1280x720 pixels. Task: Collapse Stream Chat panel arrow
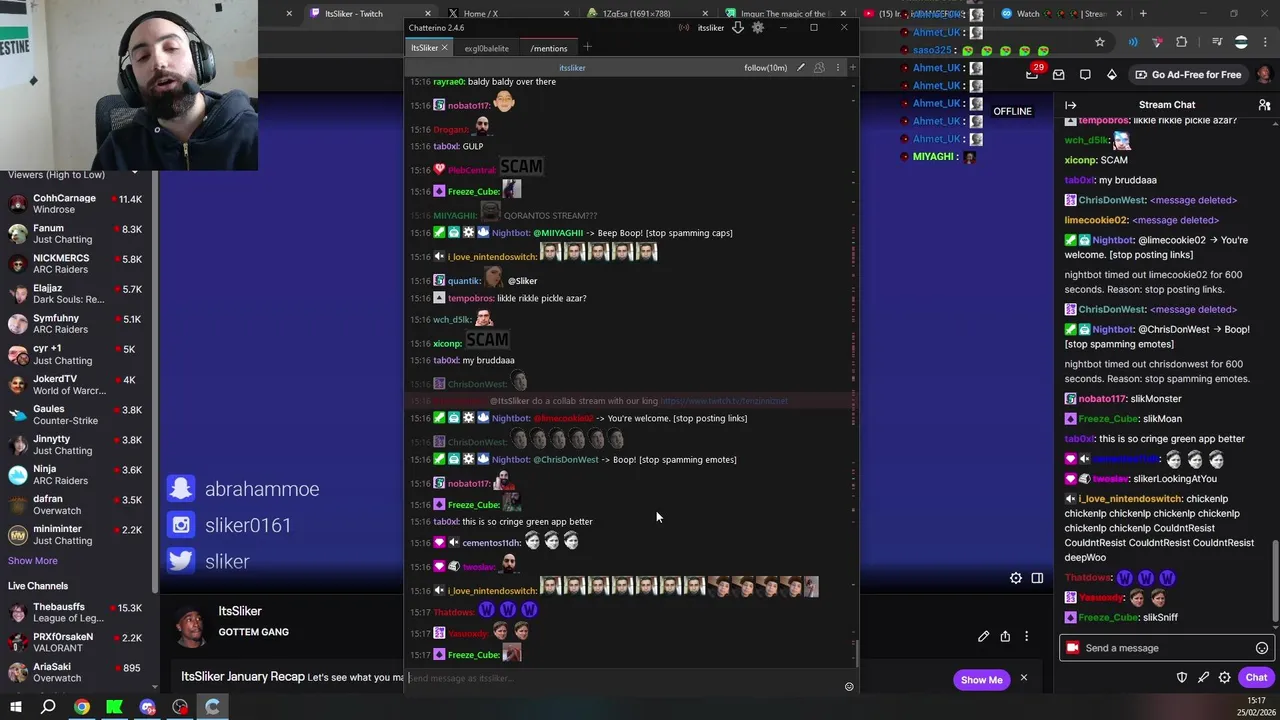(x=1070, y=105)
